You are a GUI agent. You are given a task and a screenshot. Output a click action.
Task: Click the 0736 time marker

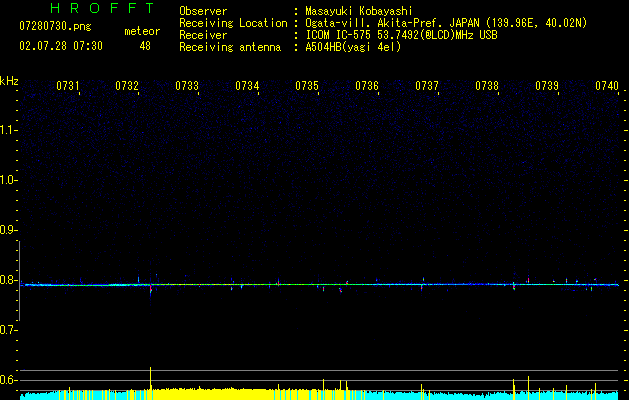[367, 86]
